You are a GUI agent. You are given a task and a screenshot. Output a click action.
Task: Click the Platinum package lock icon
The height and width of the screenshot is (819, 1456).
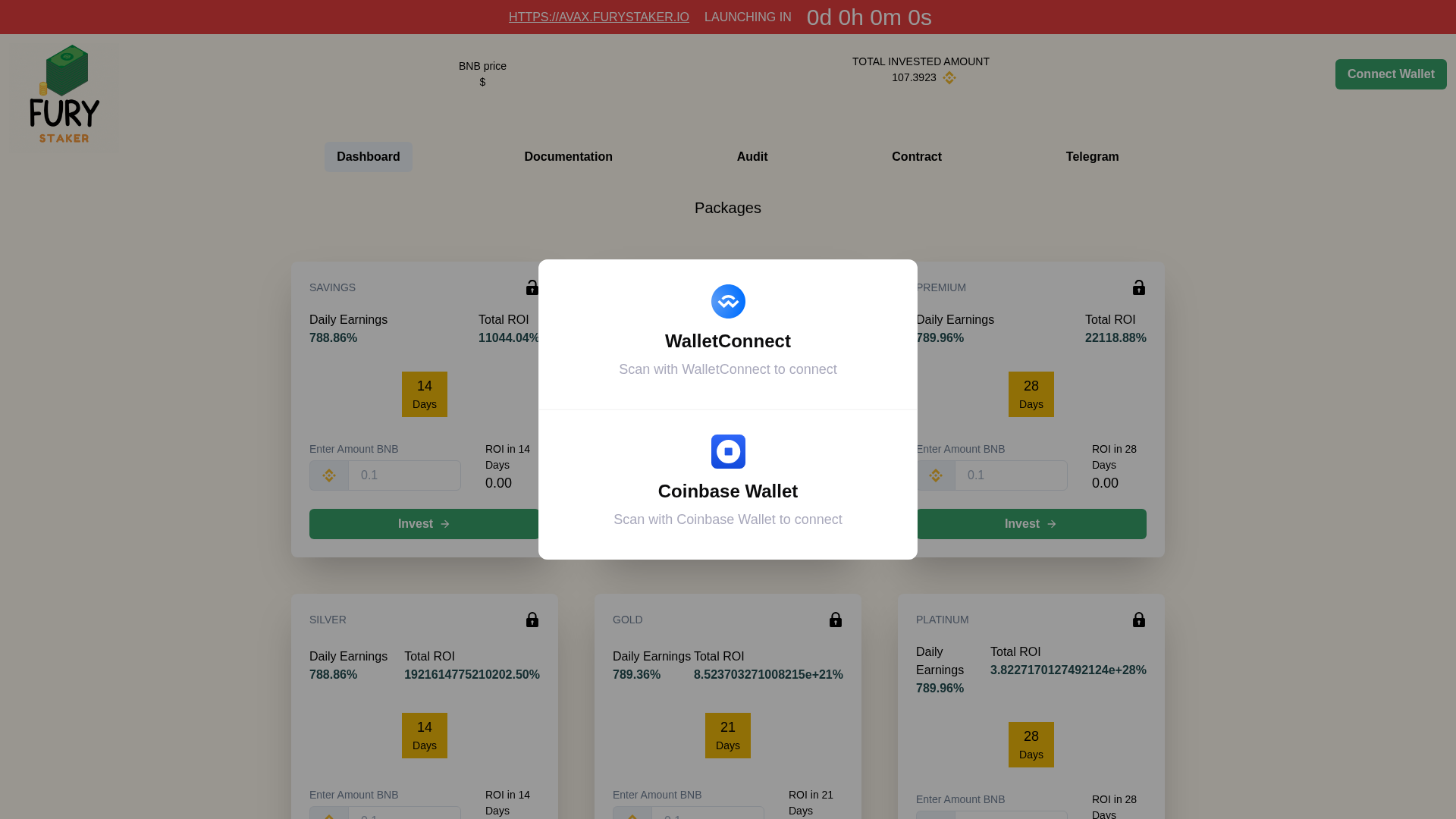pyautogui.click(x=1139, y=620)
